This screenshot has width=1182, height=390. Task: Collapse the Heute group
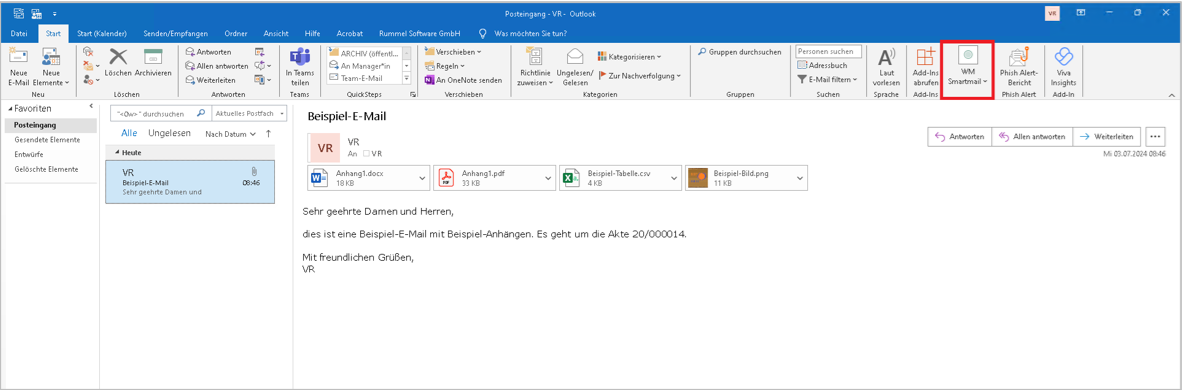point(117,152)
